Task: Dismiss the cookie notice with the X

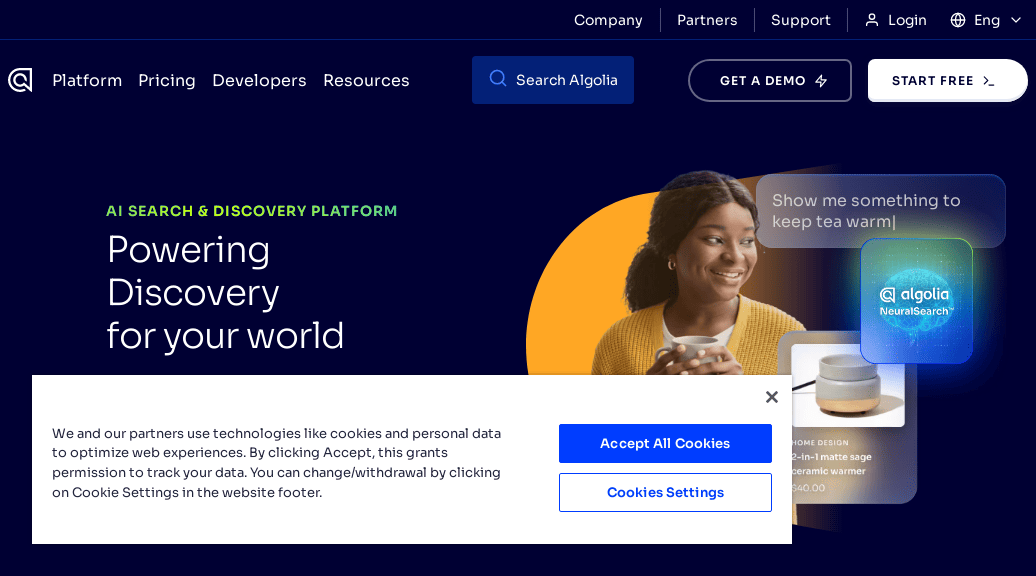Action: (771, 397)
